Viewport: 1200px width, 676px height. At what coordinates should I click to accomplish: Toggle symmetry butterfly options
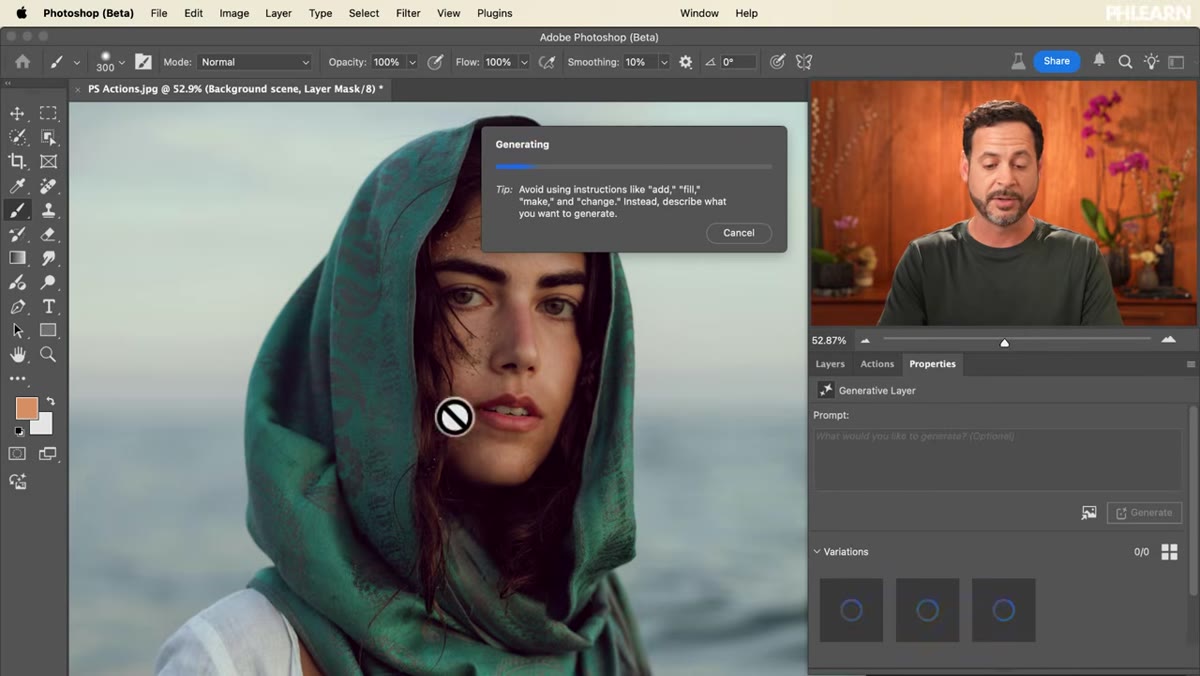[x=803, y=62]
